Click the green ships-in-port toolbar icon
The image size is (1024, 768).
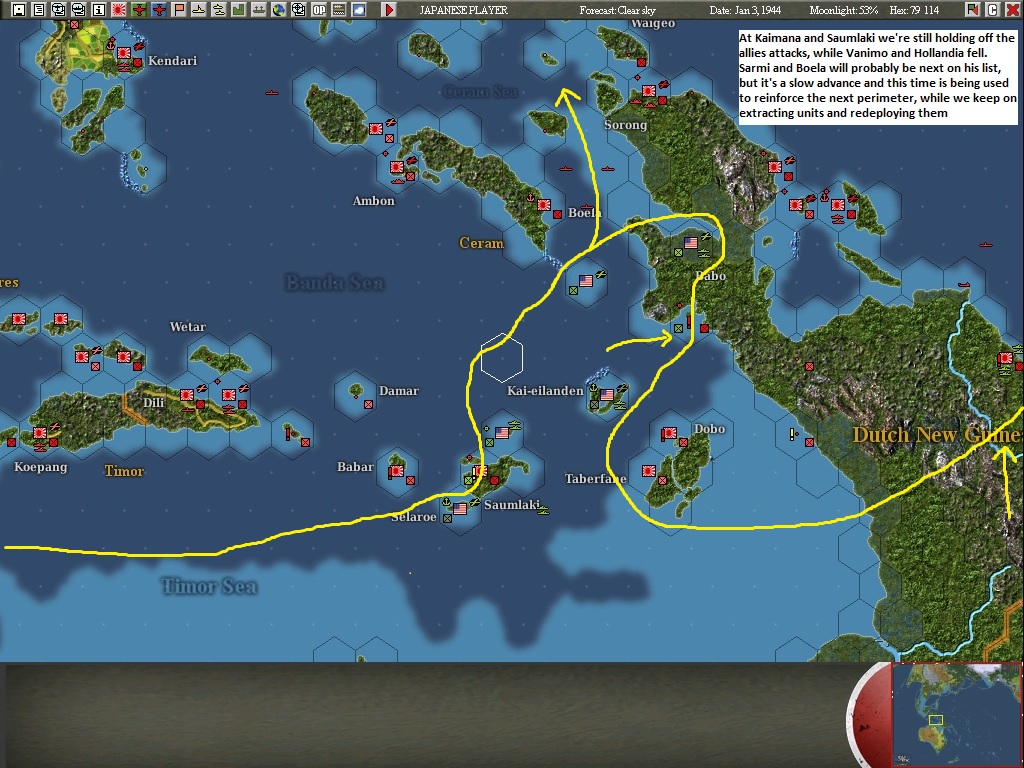pyautogui.click(x=259, y=10)
